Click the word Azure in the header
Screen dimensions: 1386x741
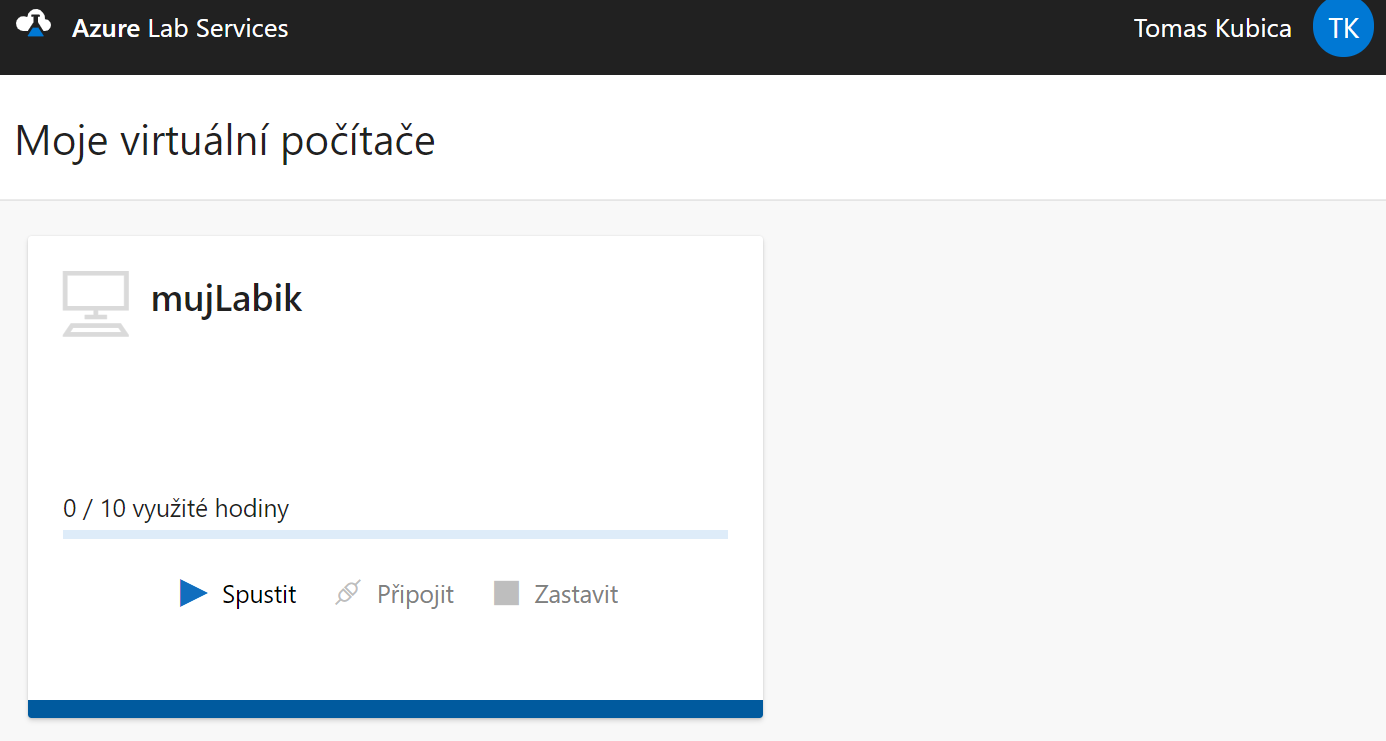click(106, 28)
